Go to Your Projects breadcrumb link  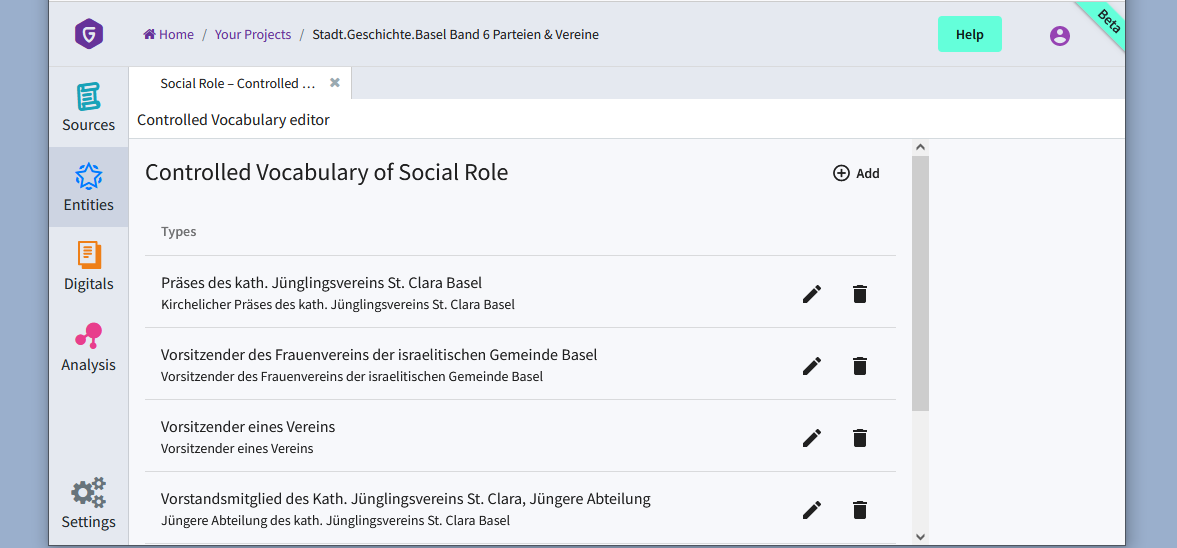tap(253, 35)
